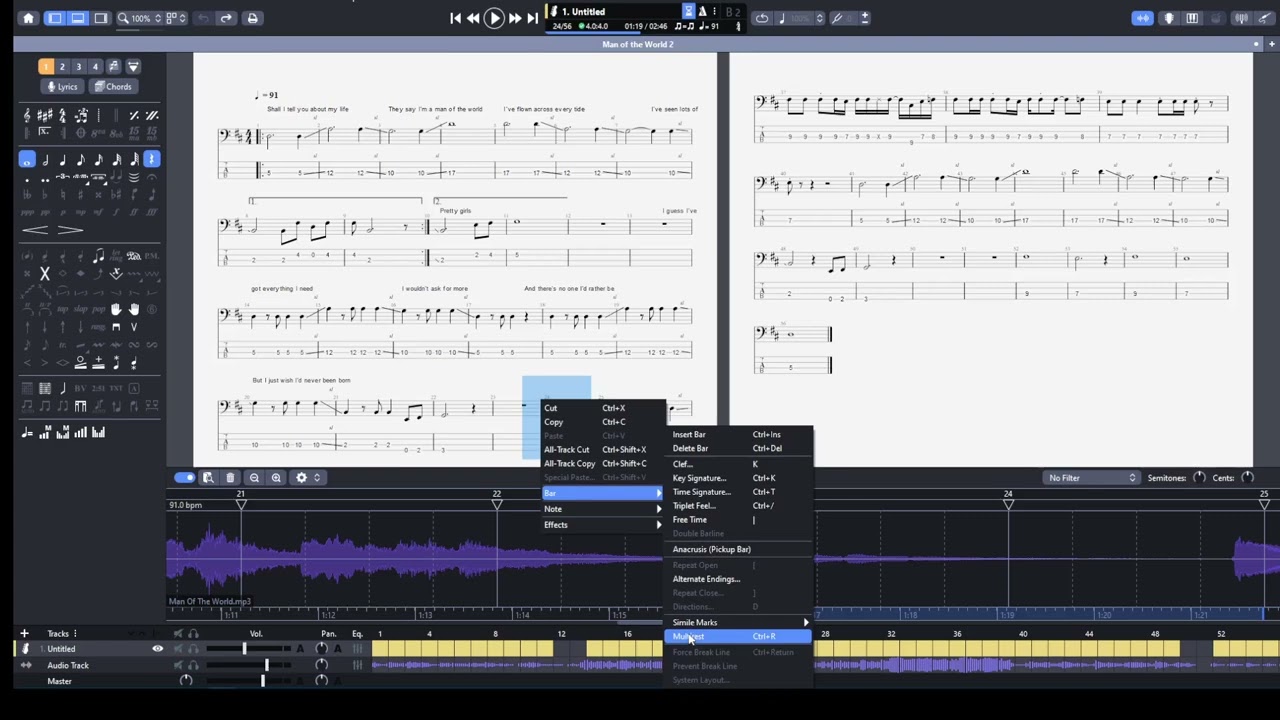Click sync point marker at bar 22

click(497, 506)
